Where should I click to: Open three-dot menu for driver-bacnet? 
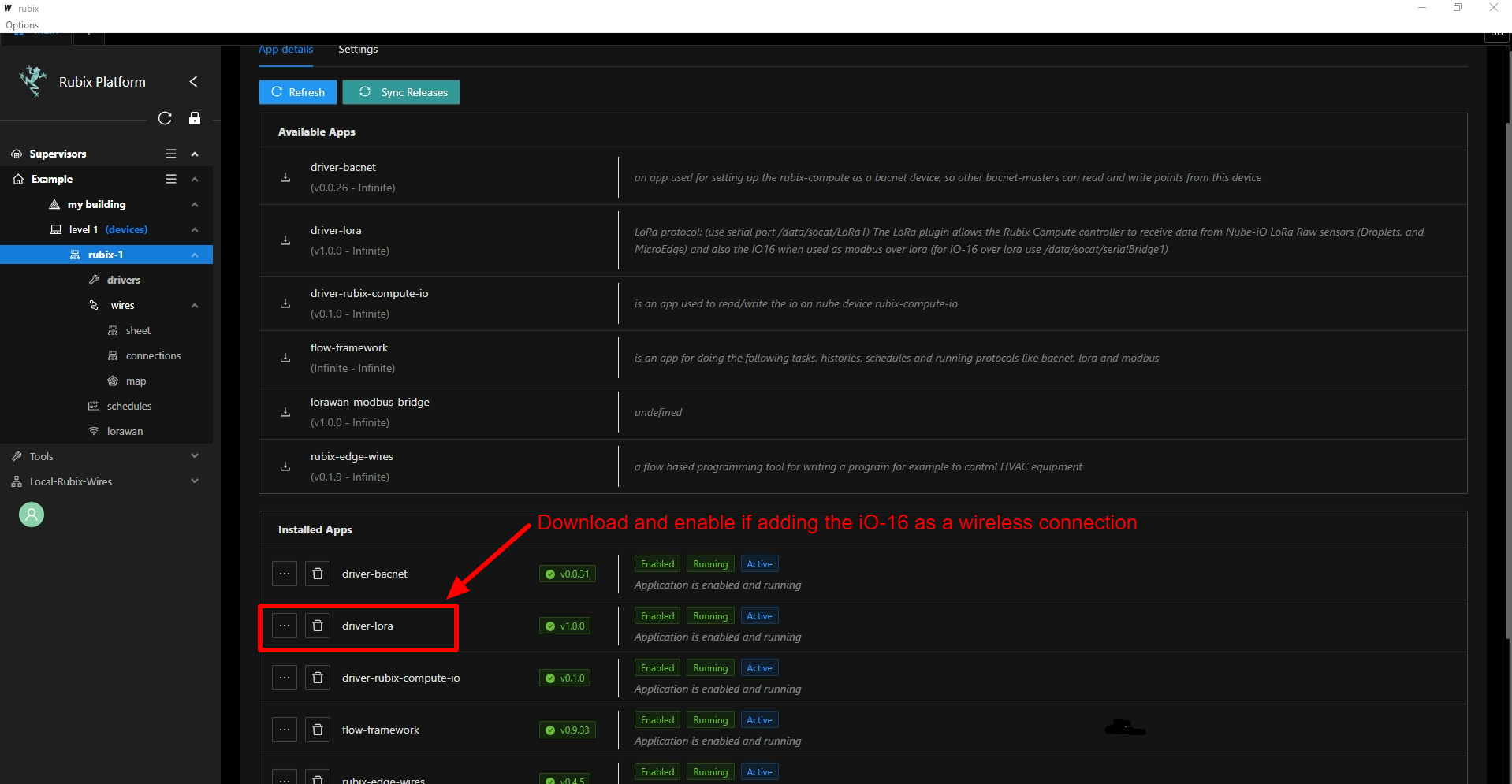[x=285, y=574]
